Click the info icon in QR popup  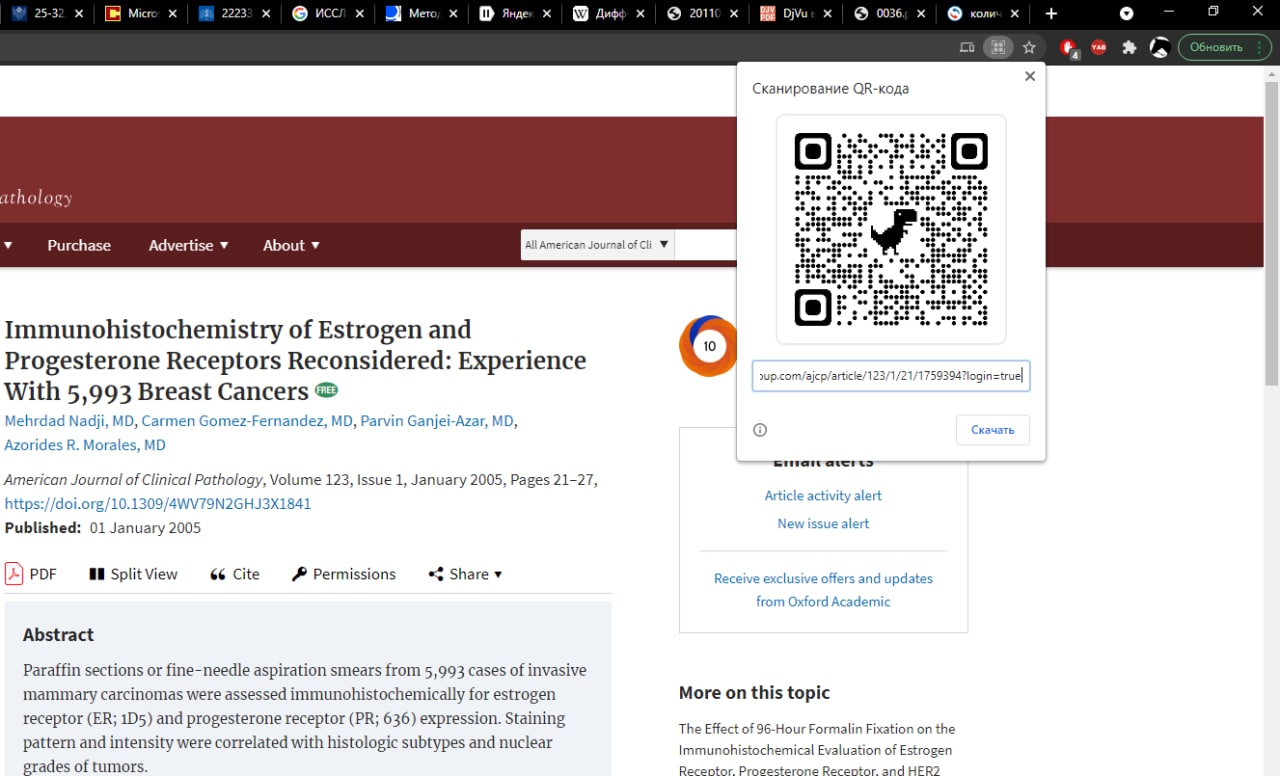pos(760,430)
